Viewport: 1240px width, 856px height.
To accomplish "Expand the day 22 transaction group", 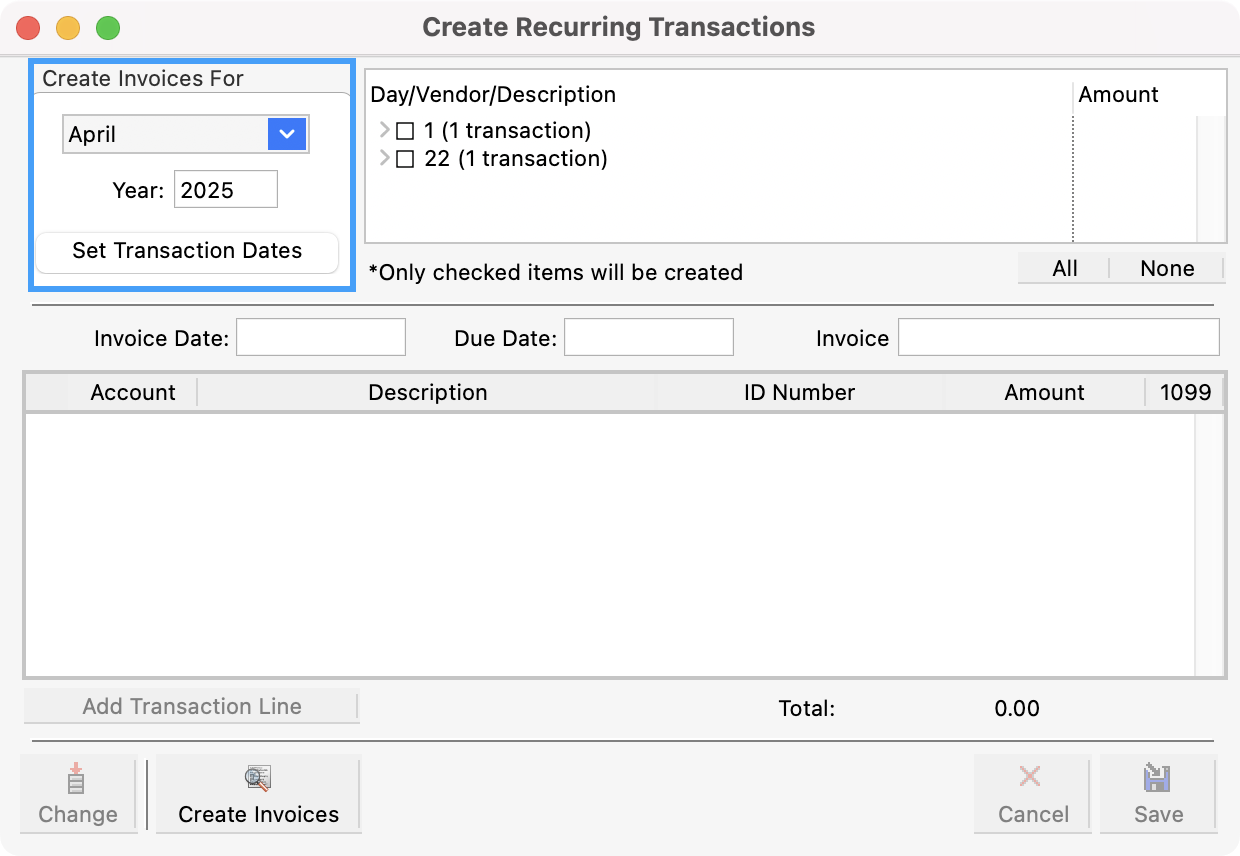I will pos(385,158).
